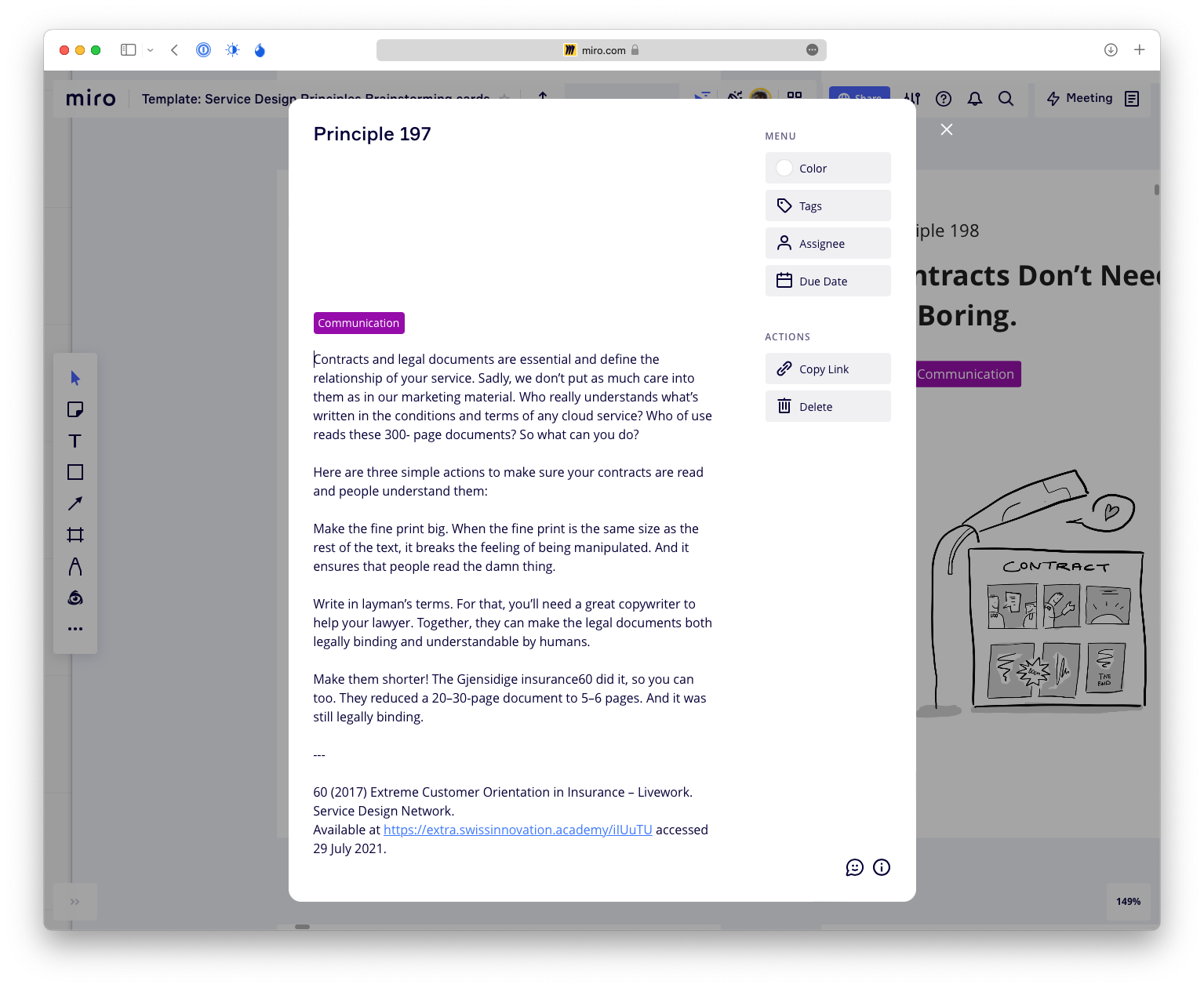This screenshot has width=1204, height=988.
Task: Click the Communication tag on the card
Action: (x=358, y=323)
